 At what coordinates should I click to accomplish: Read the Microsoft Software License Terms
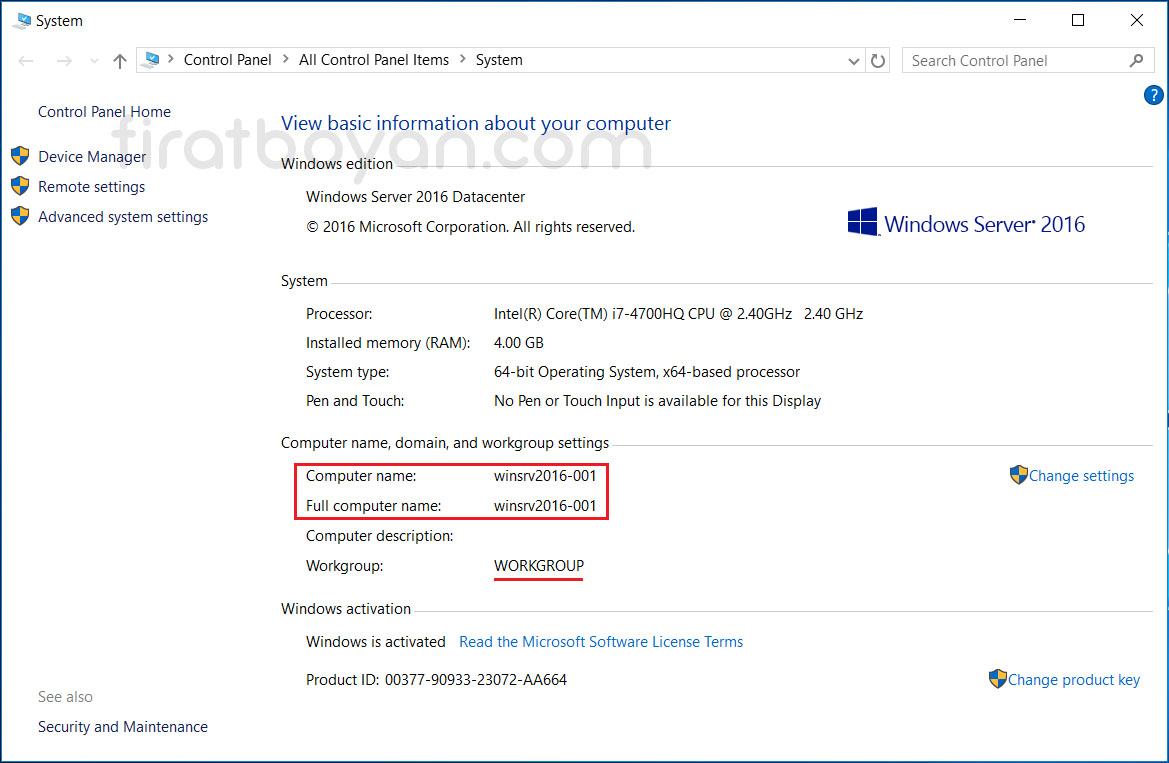tap(601, 642)
